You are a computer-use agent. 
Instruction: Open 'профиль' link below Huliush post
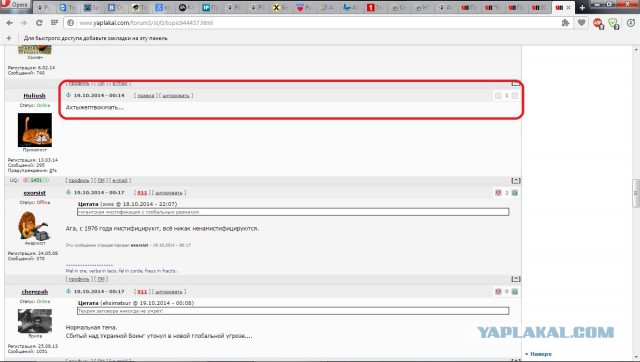pos(79,180)
